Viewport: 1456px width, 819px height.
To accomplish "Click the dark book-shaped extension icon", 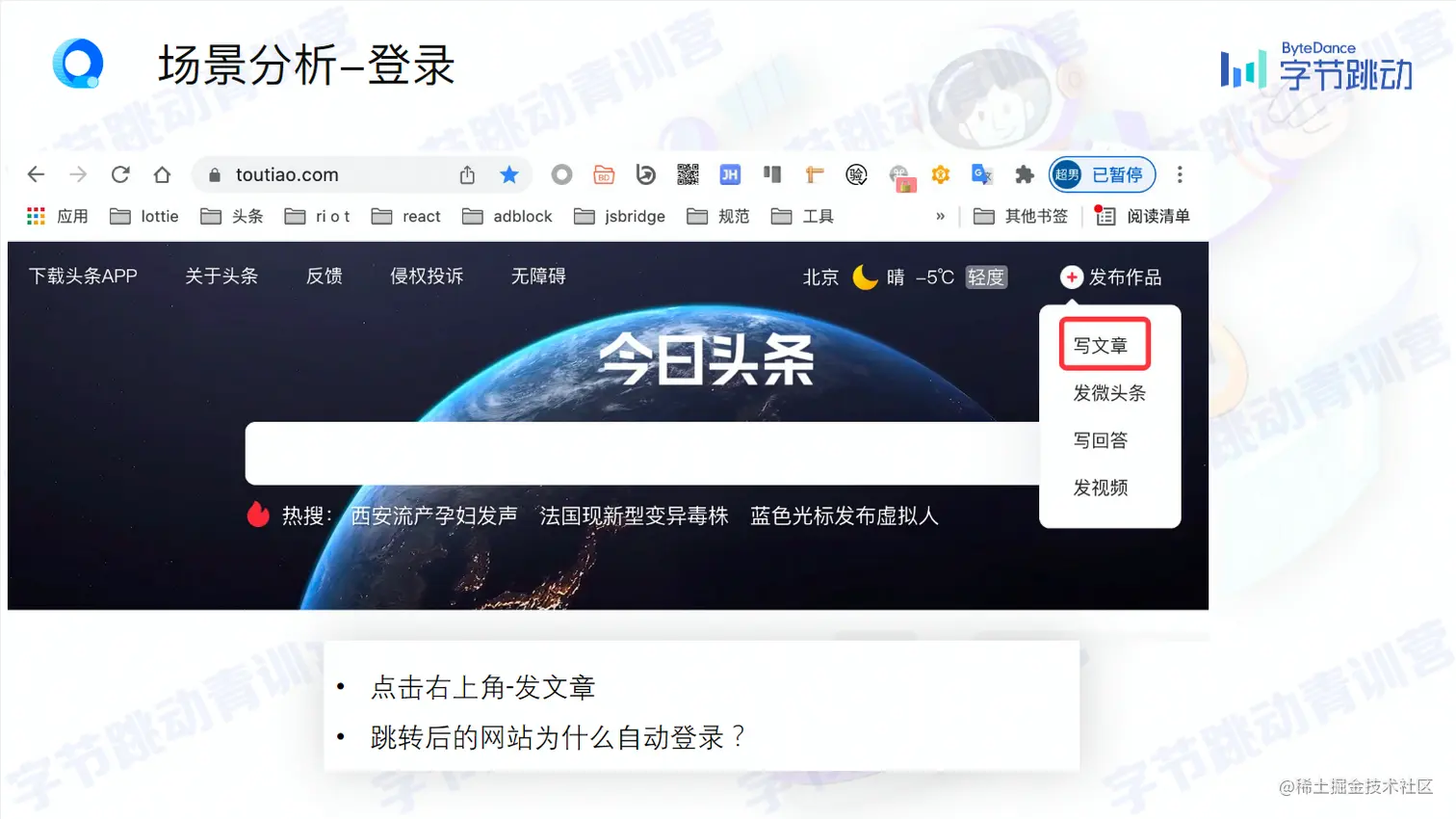I will [x=772, y=174].
